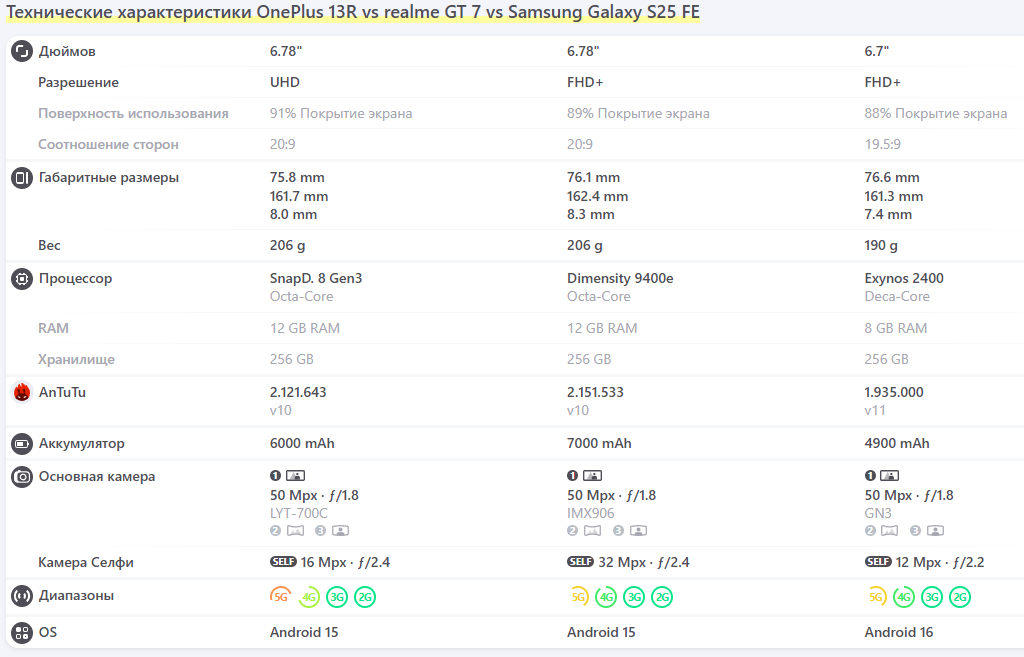Click the AnTuTu score 1.935.000
1024x657 pixels.
[x=894, y=393]
